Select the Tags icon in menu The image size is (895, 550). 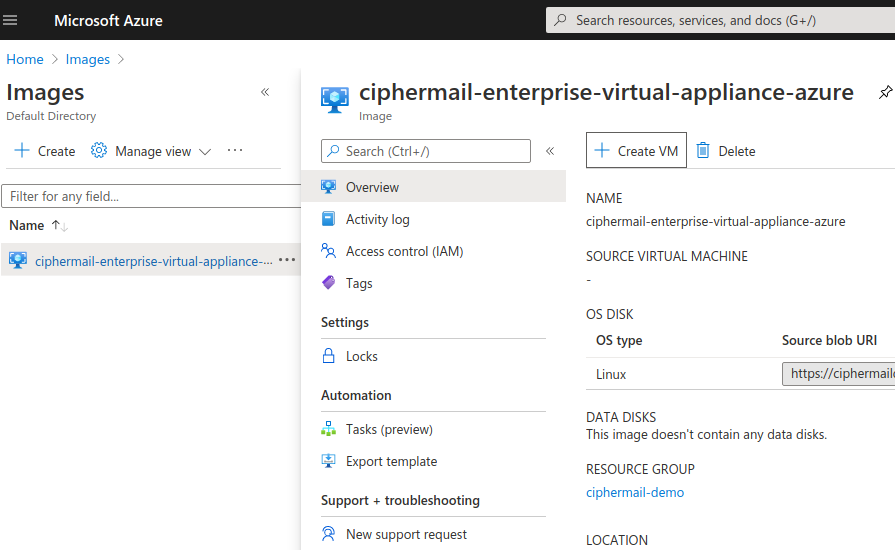coord(328,283)
